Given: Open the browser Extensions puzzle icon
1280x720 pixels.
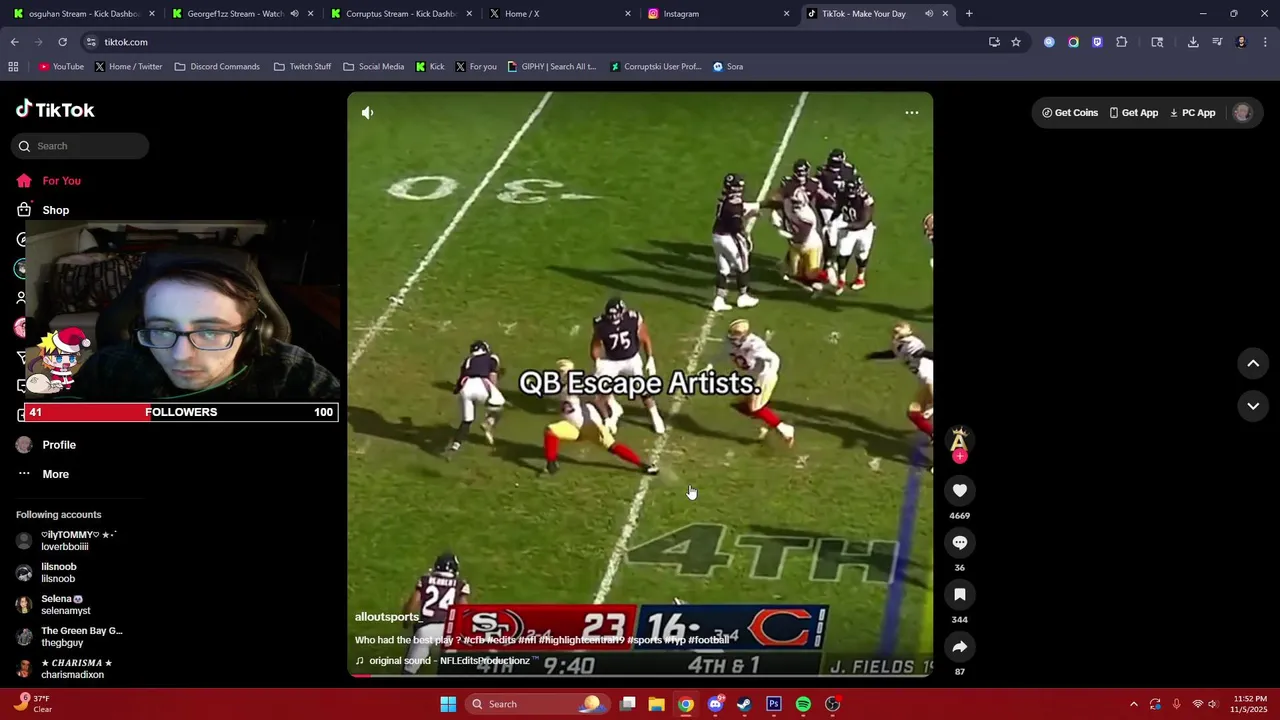Looking at the screenshot, I should tap(1121, 42).
